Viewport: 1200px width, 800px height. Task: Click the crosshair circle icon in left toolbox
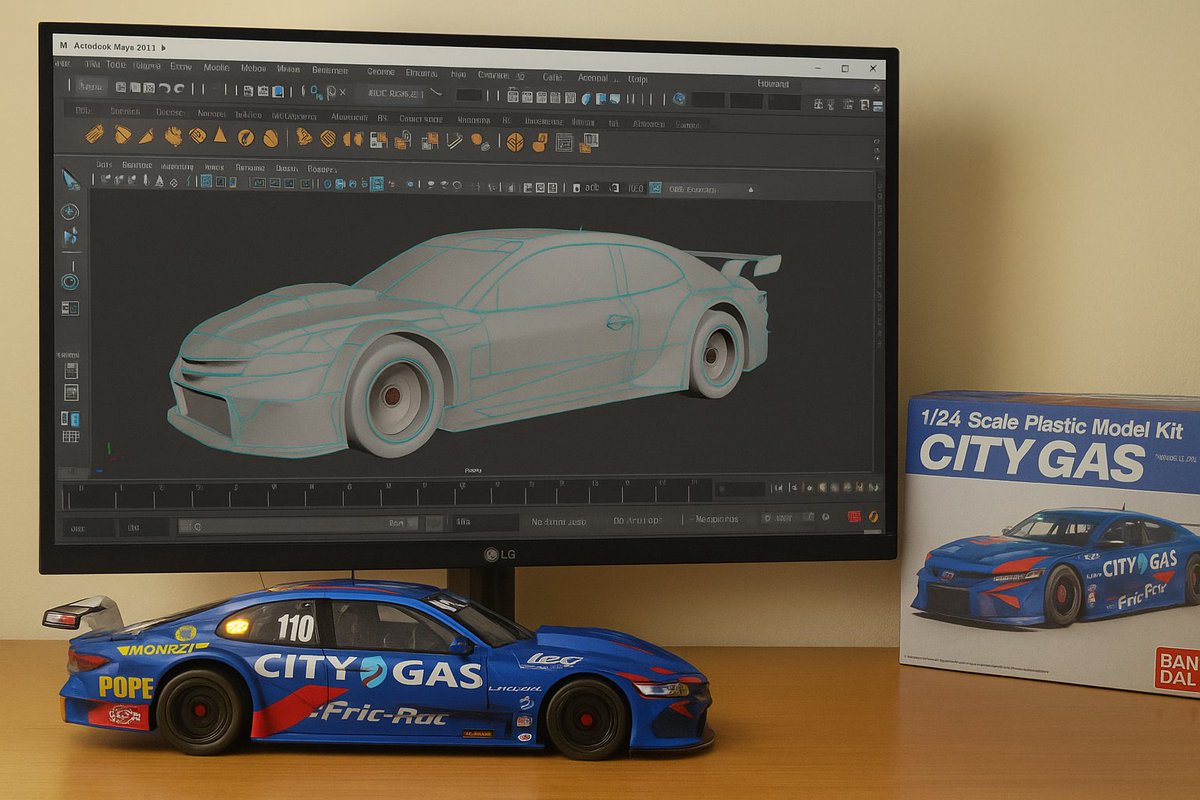[x=70, y=212]
